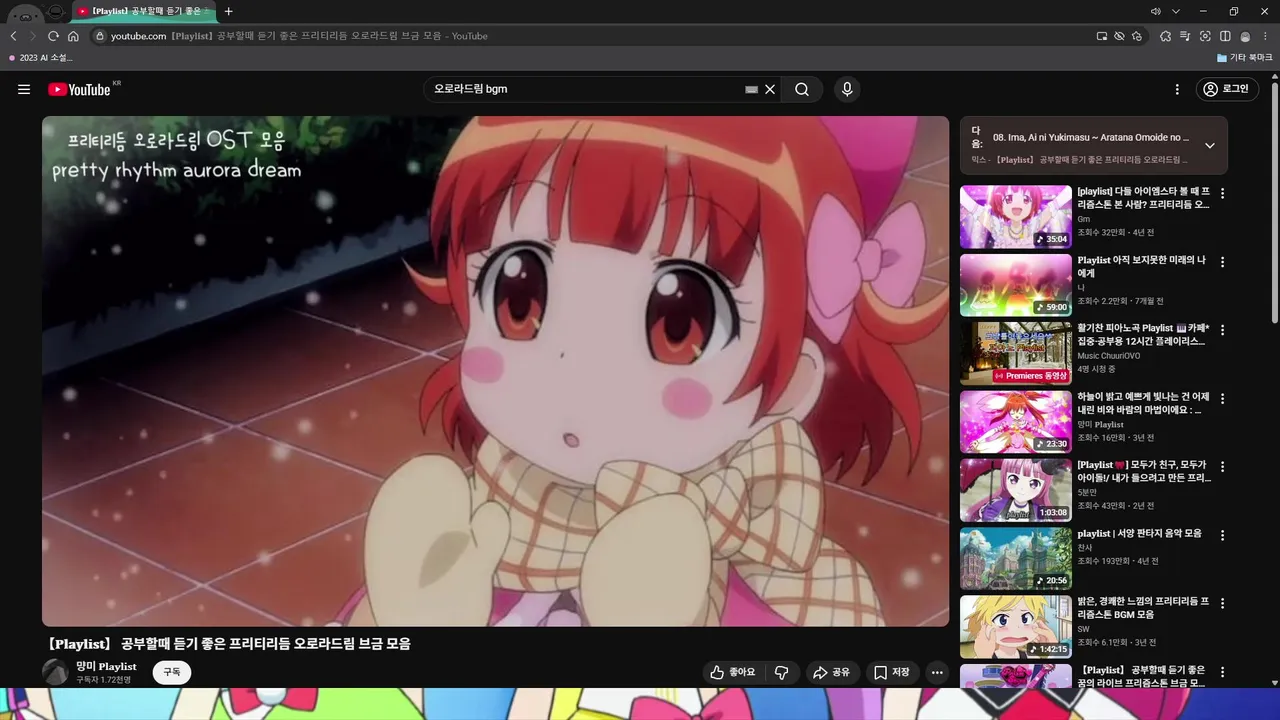Add page to bookmarks via star icon

[1138, 36]
